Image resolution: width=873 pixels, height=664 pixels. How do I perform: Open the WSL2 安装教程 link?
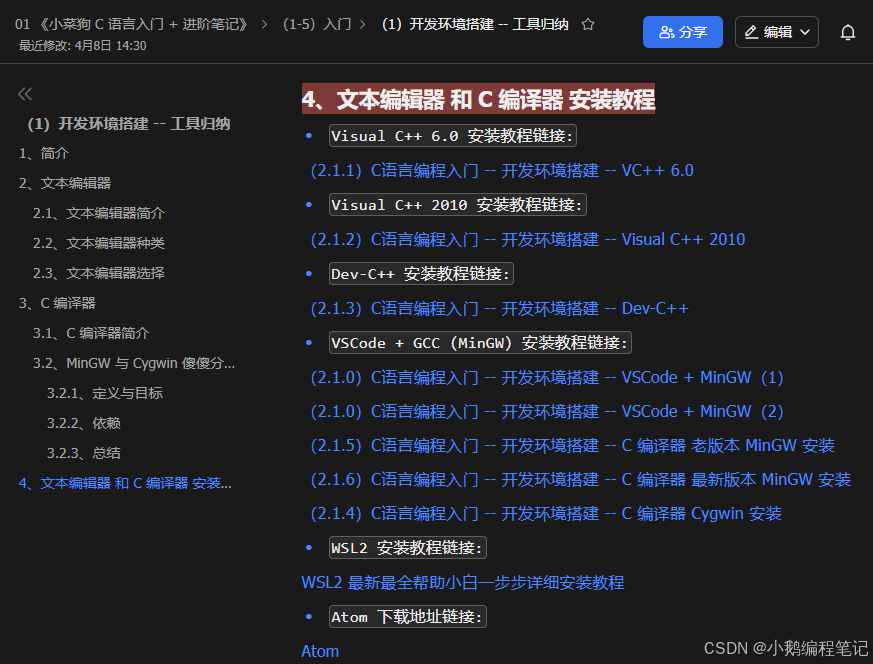click(x=463, y=582)
